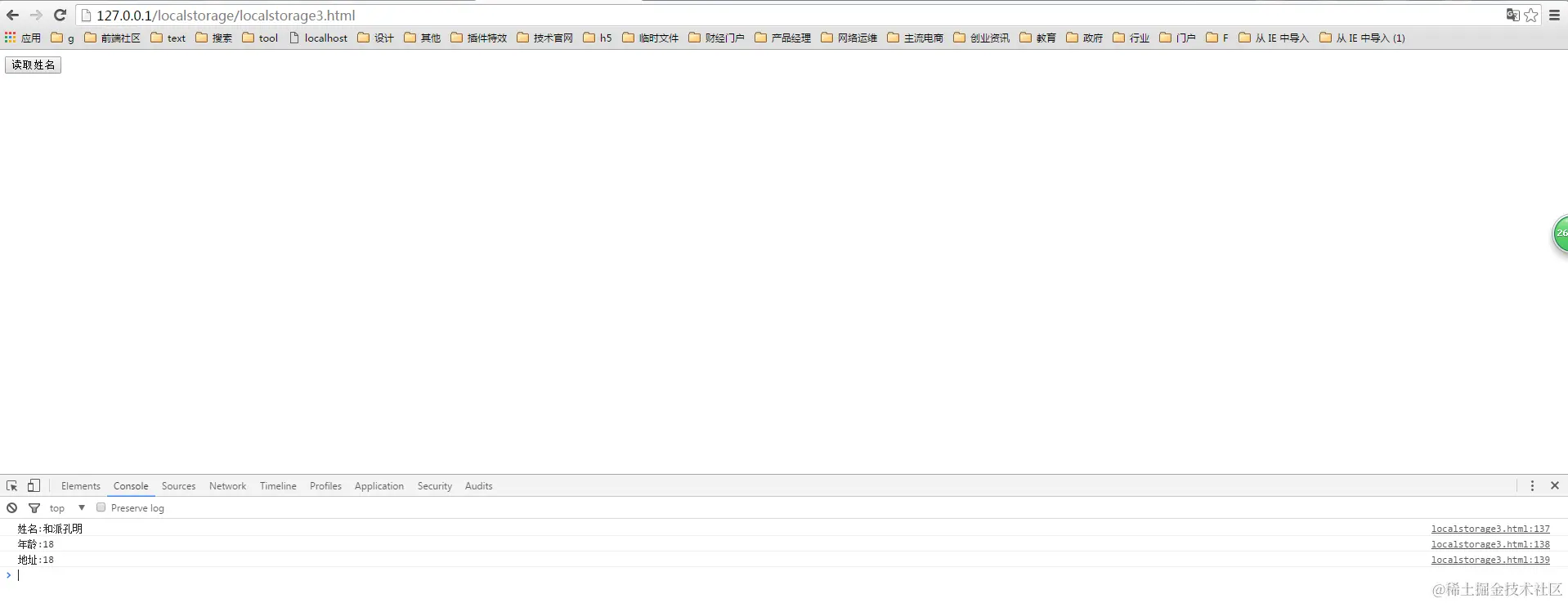The width and height of the screenshot is (1568, 603).
Task: Open the 网络运维 bookmark folder
Action: coord(849,38)
